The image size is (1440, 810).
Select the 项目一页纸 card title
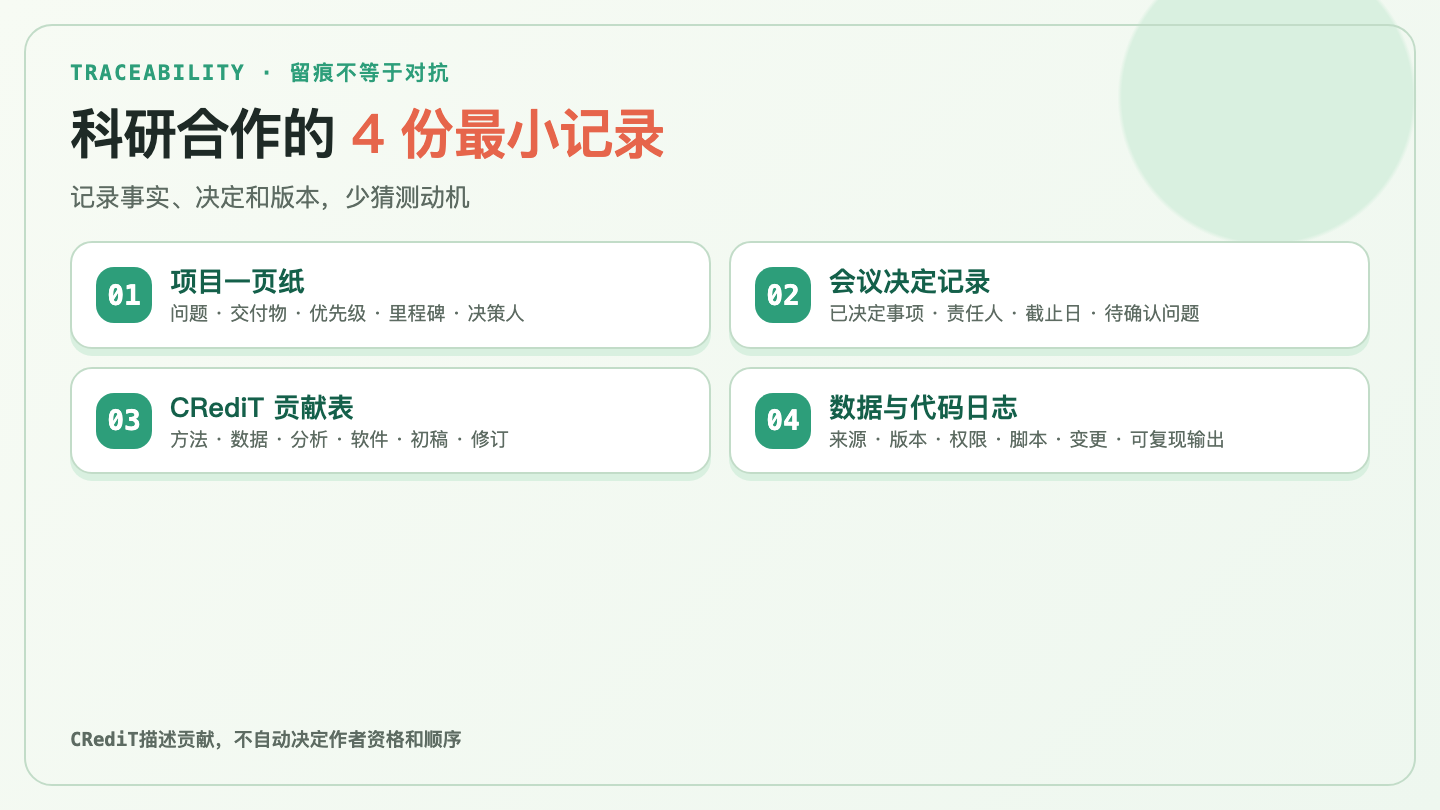pos(237,282)
